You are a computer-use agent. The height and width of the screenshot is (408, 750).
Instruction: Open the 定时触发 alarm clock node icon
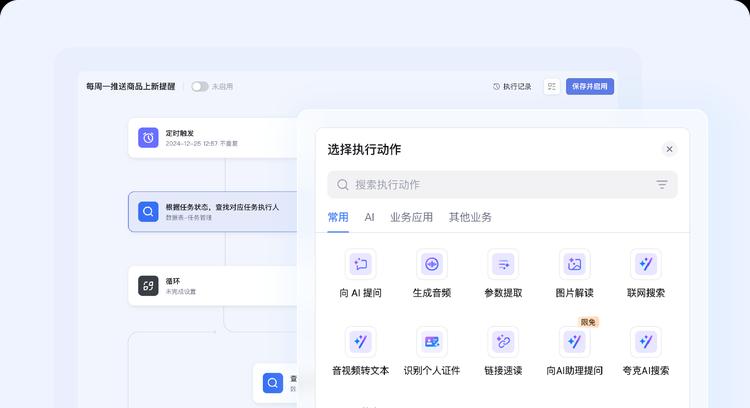click(148, 138)
